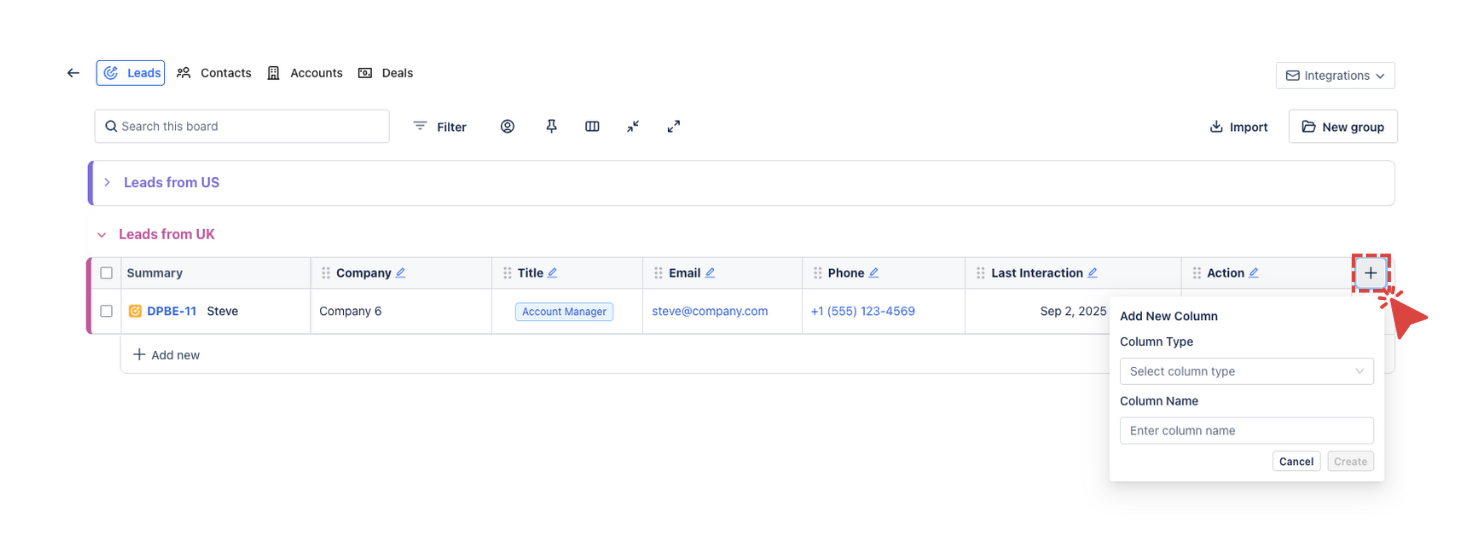Open the Leads tab
Image resolution: width=1484 pixels, height=558 pixels.
click(x=131, y=73)
